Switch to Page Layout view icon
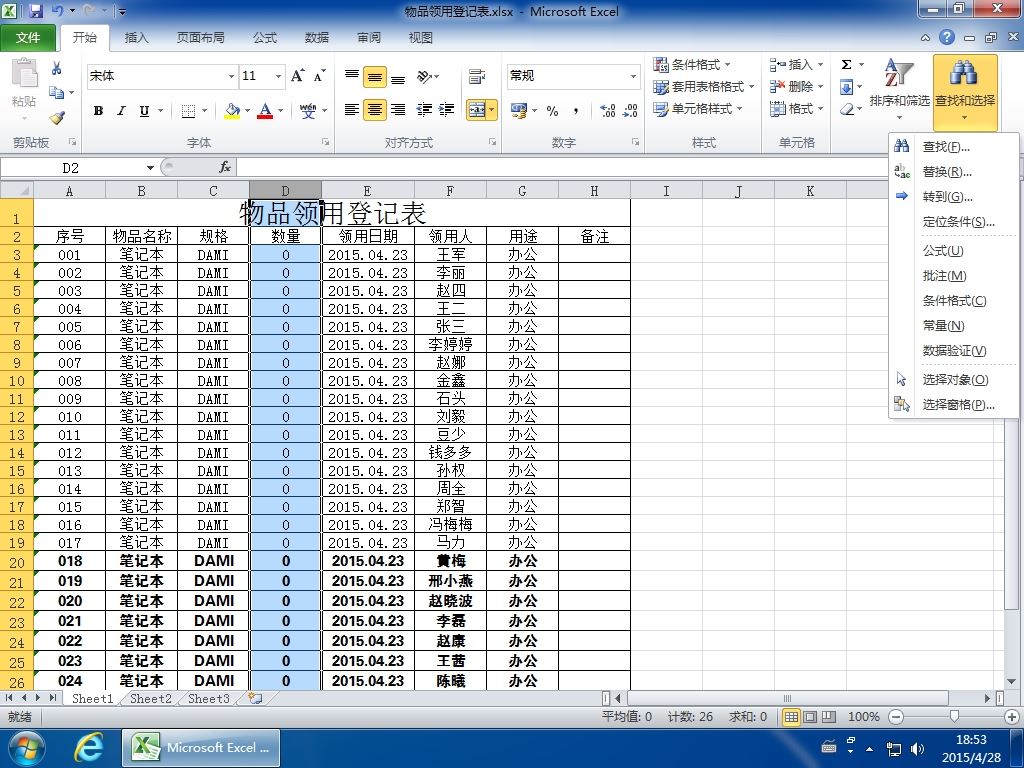Viewport: 1024px width, 768px height. [x=810, y=717]
